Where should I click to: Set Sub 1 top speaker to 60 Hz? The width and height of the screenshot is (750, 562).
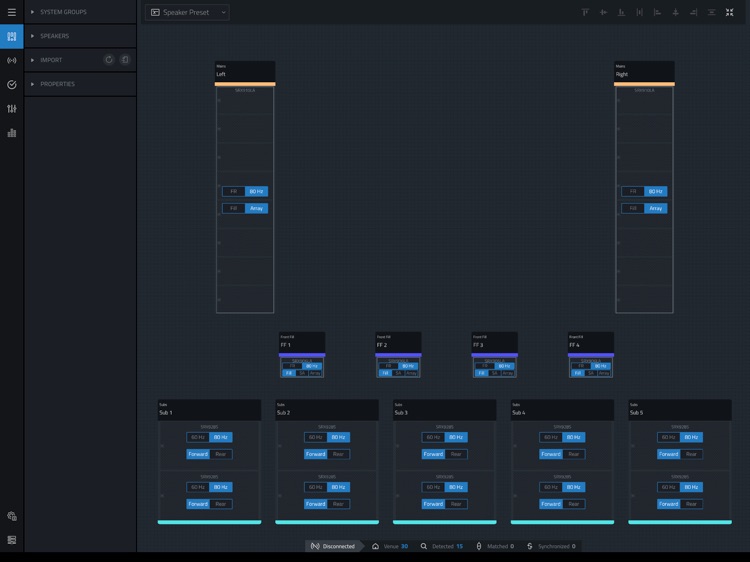[198, 437]
